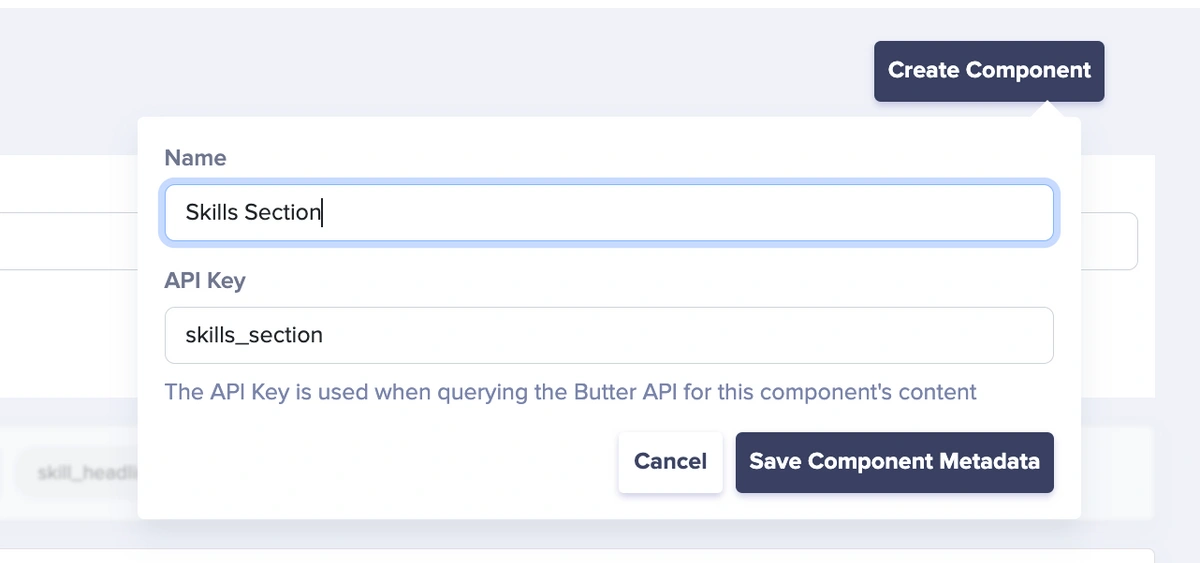Click the API Key helper description text
This screenshot has height=563, width=1200.
570,392
